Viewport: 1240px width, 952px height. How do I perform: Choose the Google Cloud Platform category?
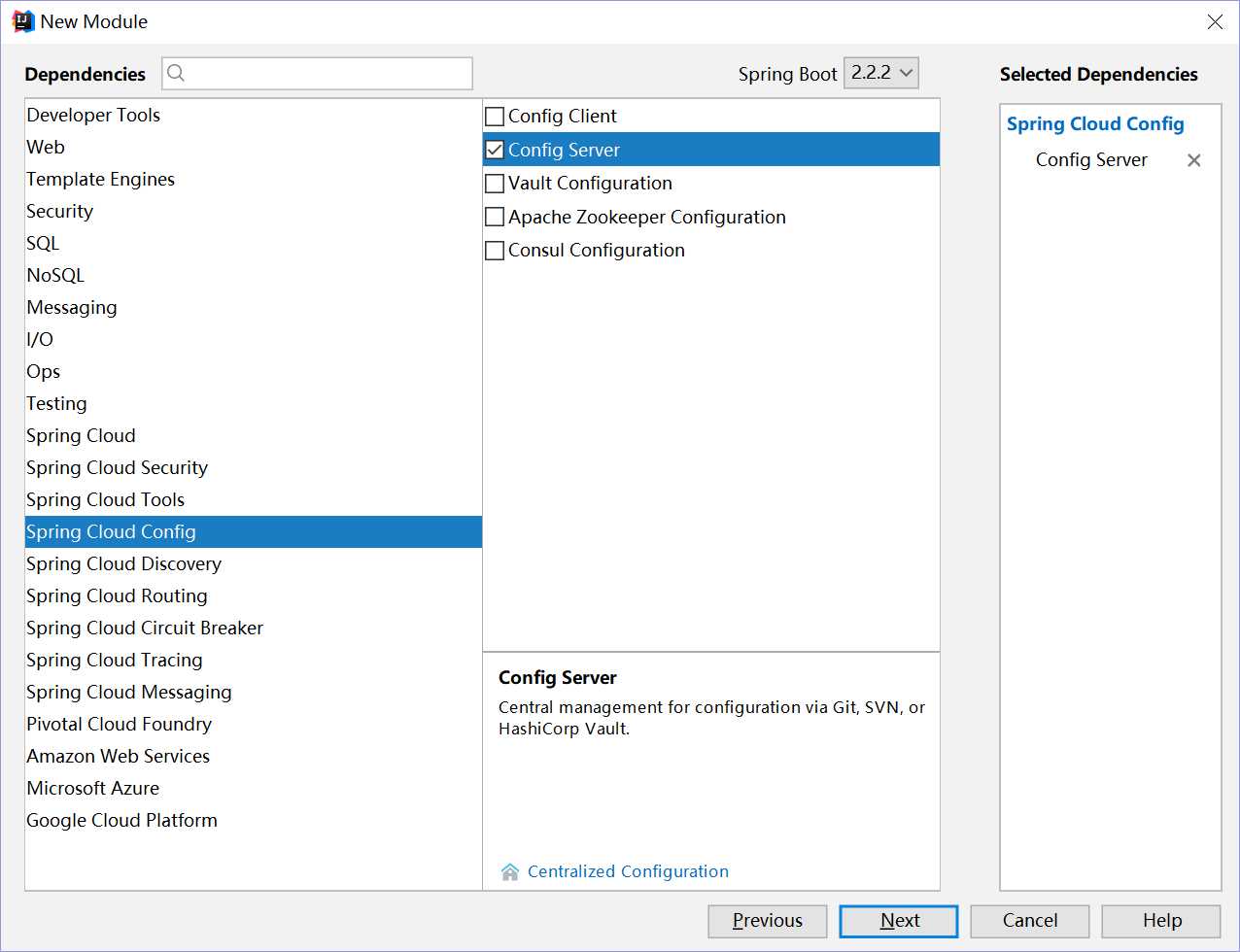point(254,820)
